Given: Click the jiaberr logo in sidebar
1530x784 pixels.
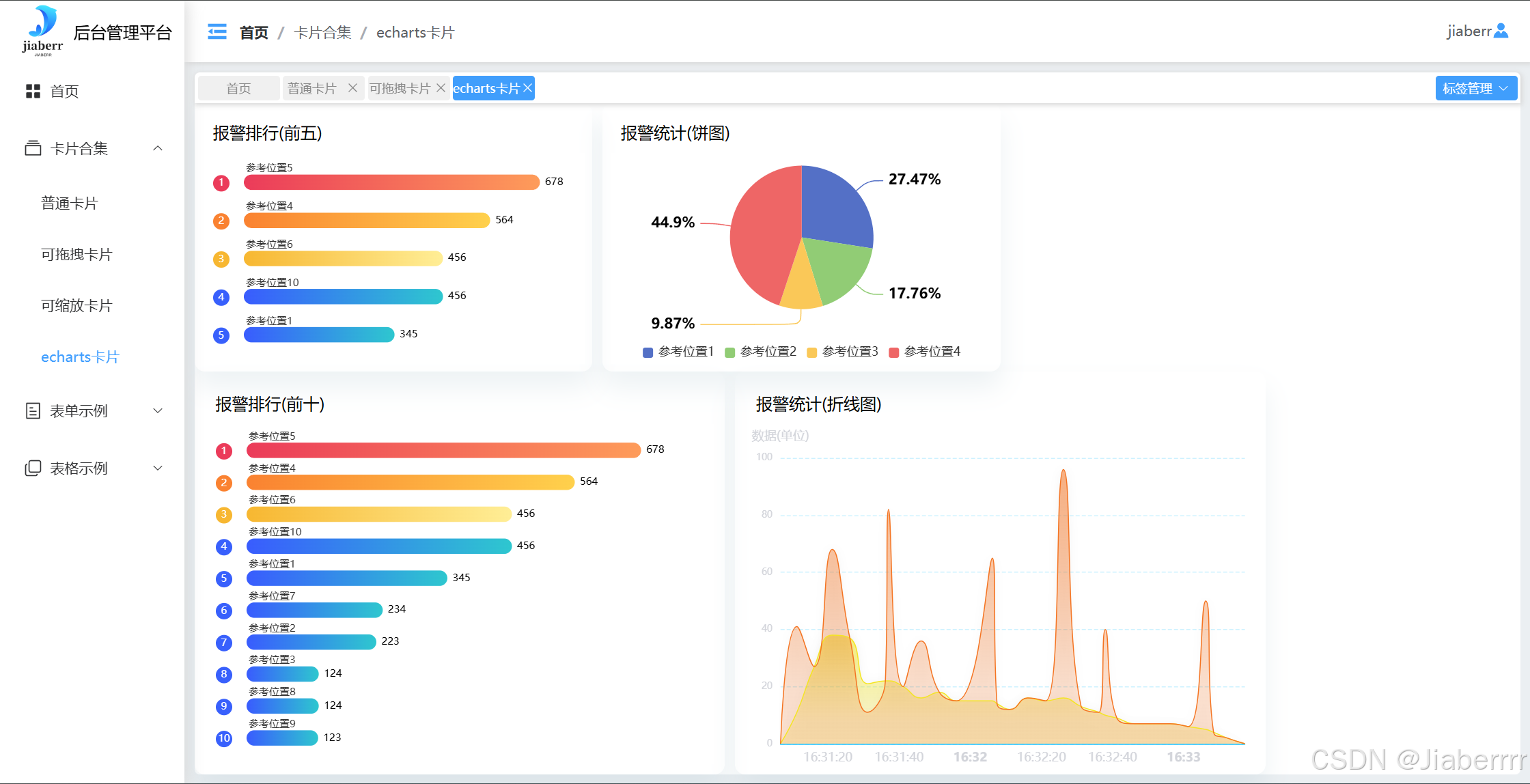Looking at the screenshot, I should pyautogui.click(x=42, y=31).
